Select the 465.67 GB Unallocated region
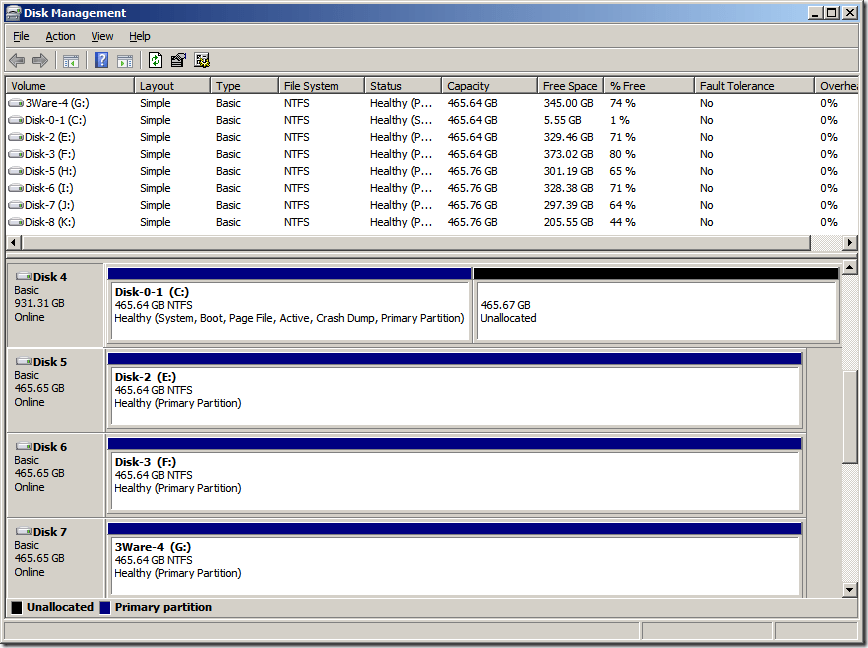The height and width of the screenshot is (648, 868). click(655, 311)
